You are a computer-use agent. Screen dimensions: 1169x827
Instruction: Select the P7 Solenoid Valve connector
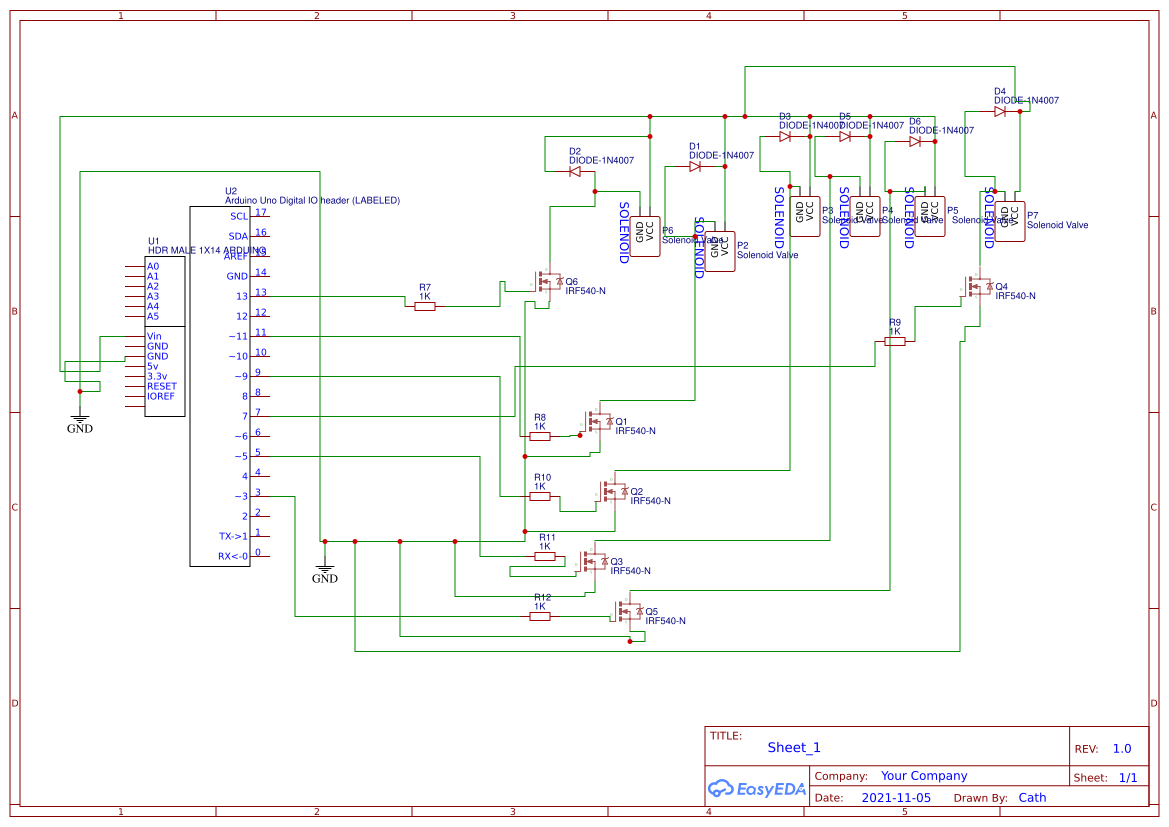click(1009, 220)
